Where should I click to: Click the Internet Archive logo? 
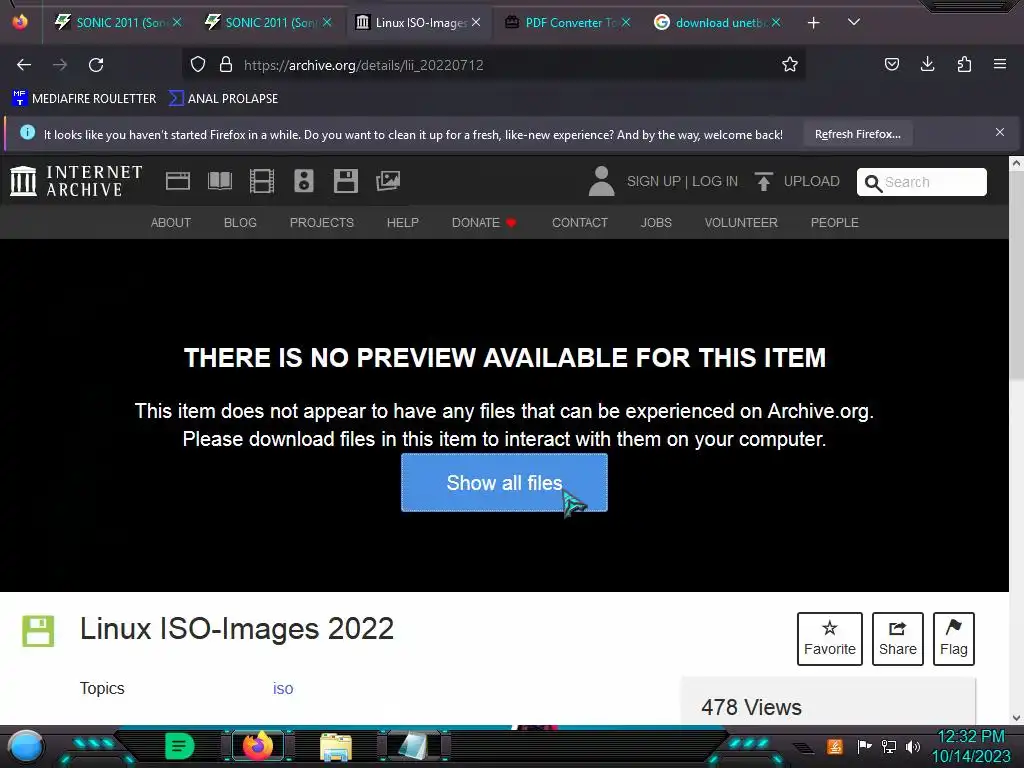point(76,181)
